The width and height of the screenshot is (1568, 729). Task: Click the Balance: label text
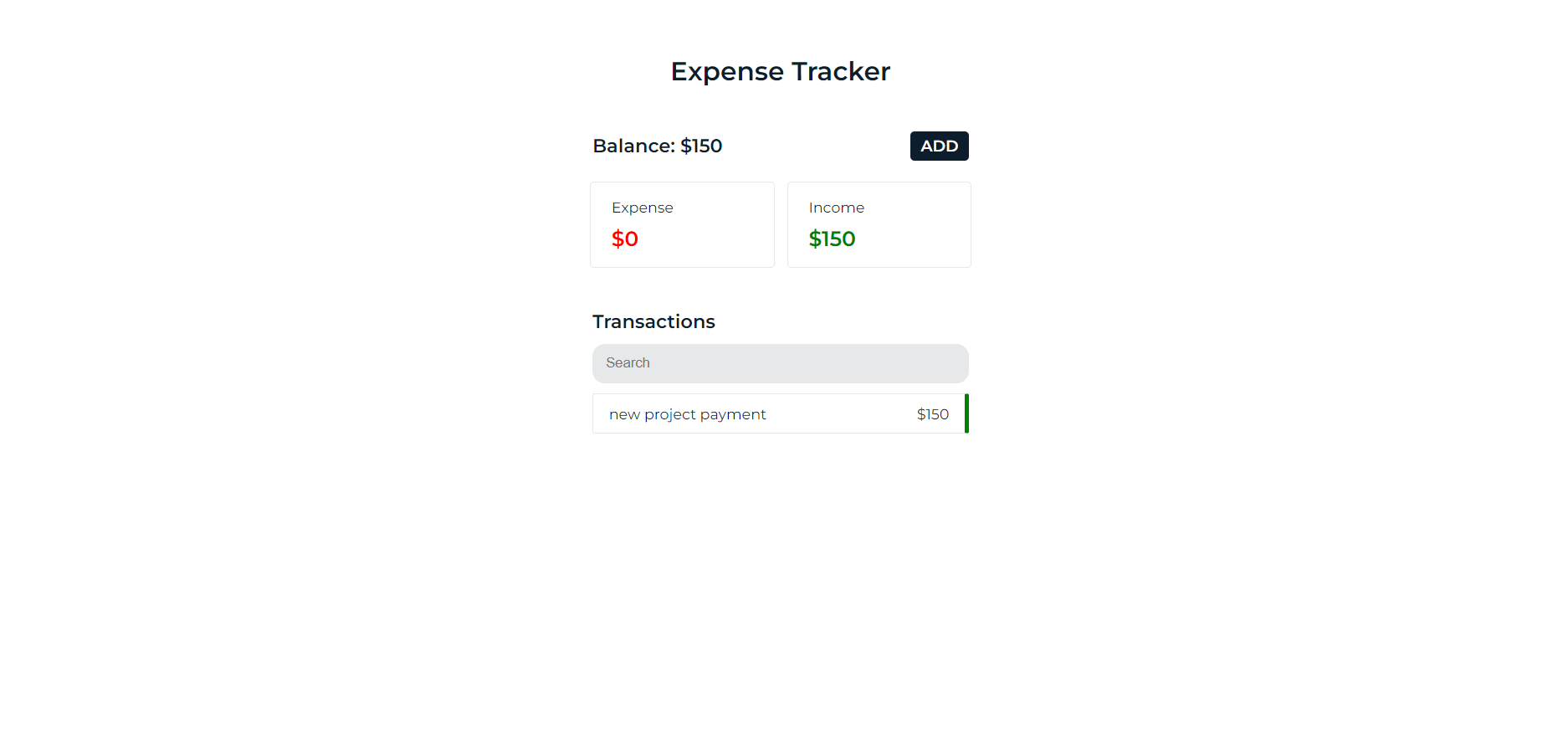pyautogui.click(x=633, y=146)
